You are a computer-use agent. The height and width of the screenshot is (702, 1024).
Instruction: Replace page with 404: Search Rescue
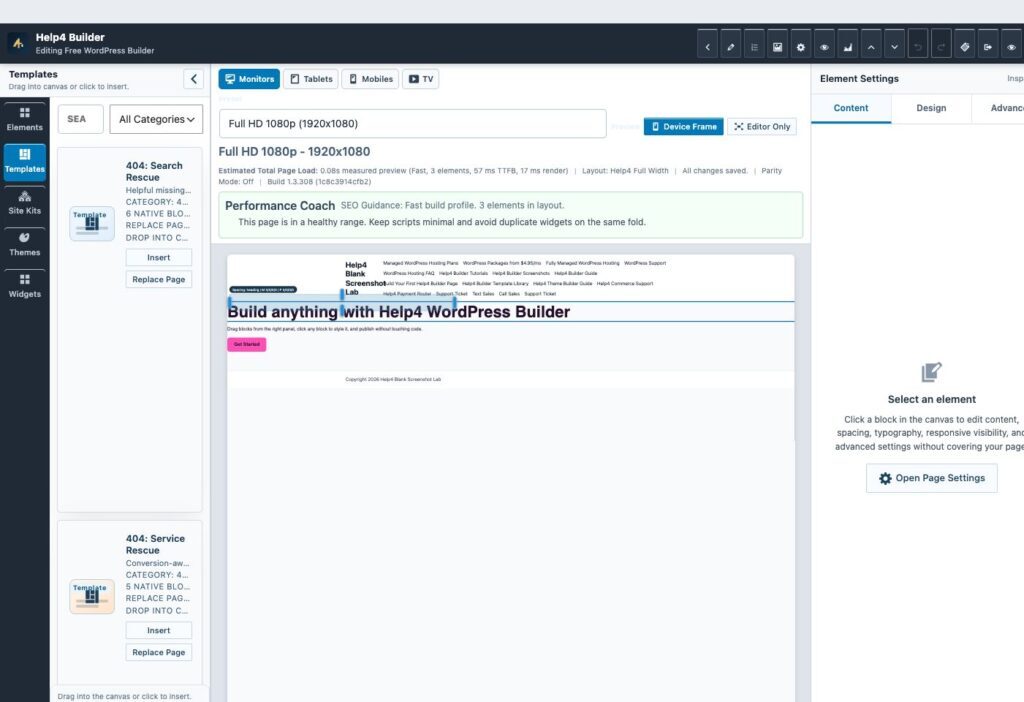click(x=159, y=279)
